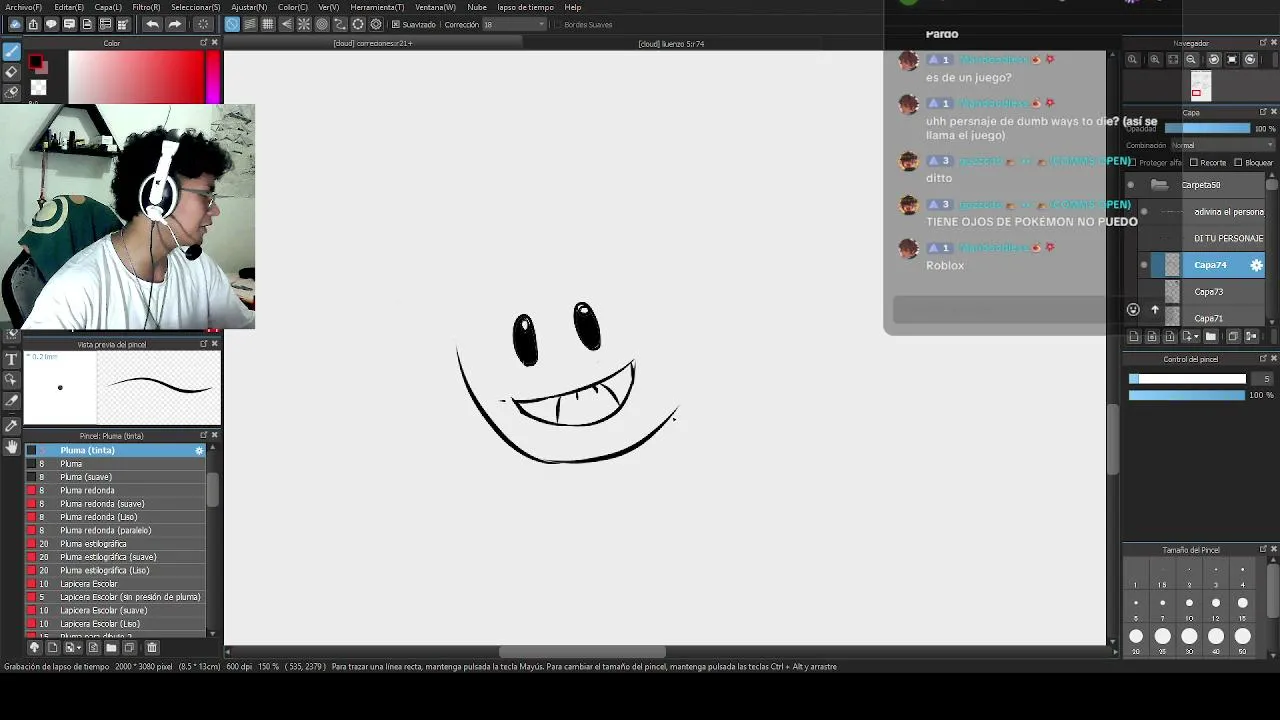Create new layer in Layer panel
1280x720 pixels.
tap(1133, 337)
